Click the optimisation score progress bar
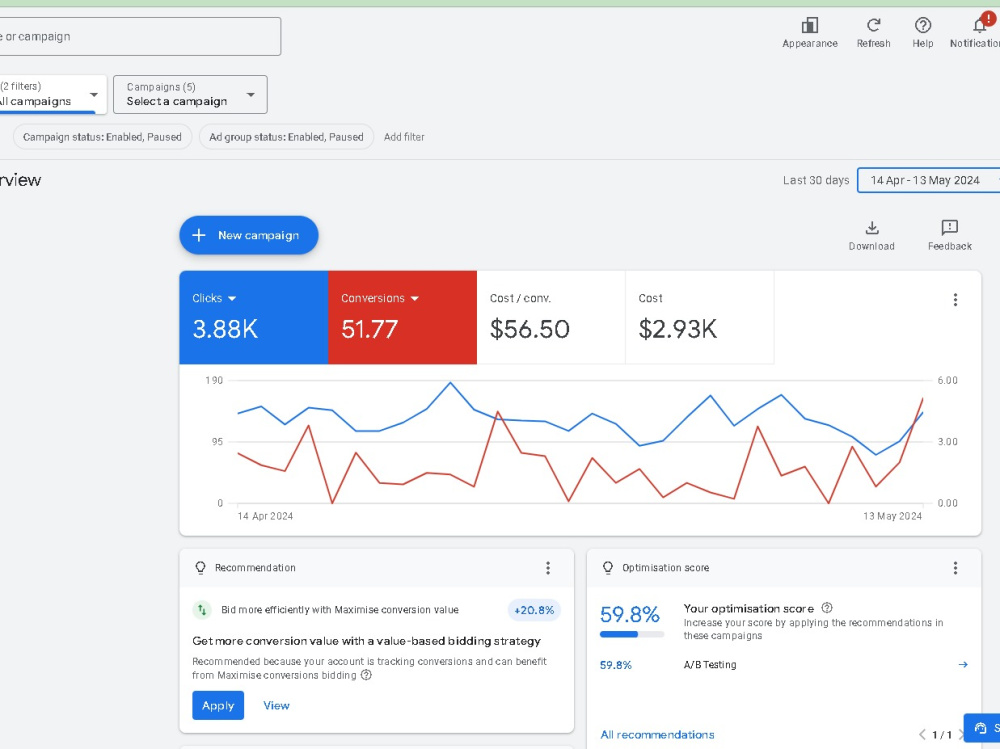This screenshot has height=749, width=1000. pos(631,634)
